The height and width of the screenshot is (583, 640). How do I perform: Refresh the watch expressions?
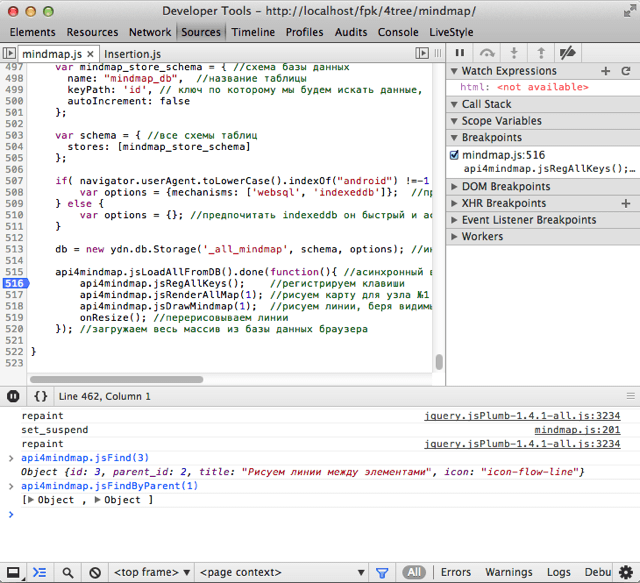point(626,71)
